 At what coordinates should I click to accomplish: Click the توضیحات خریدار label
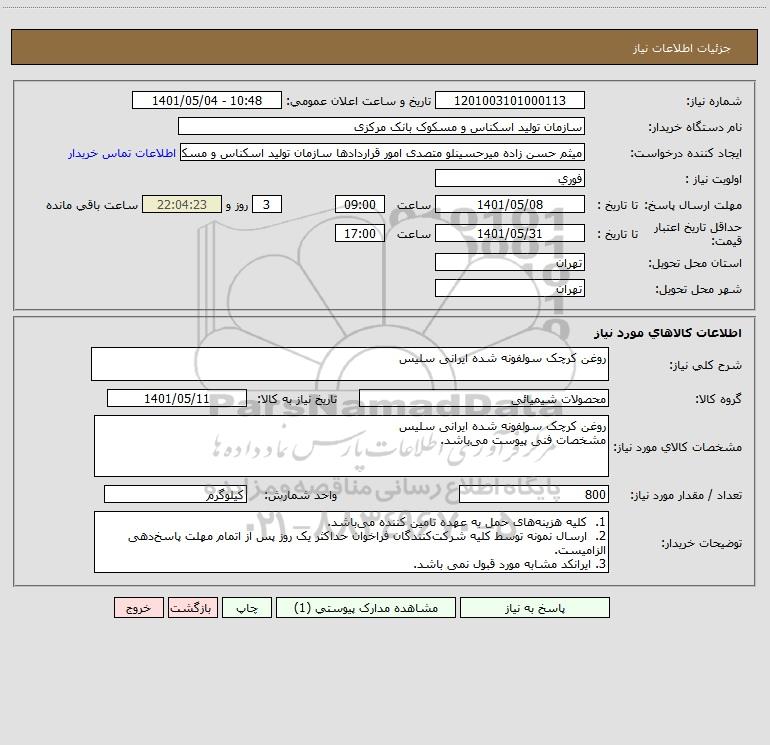click(702, 544)
